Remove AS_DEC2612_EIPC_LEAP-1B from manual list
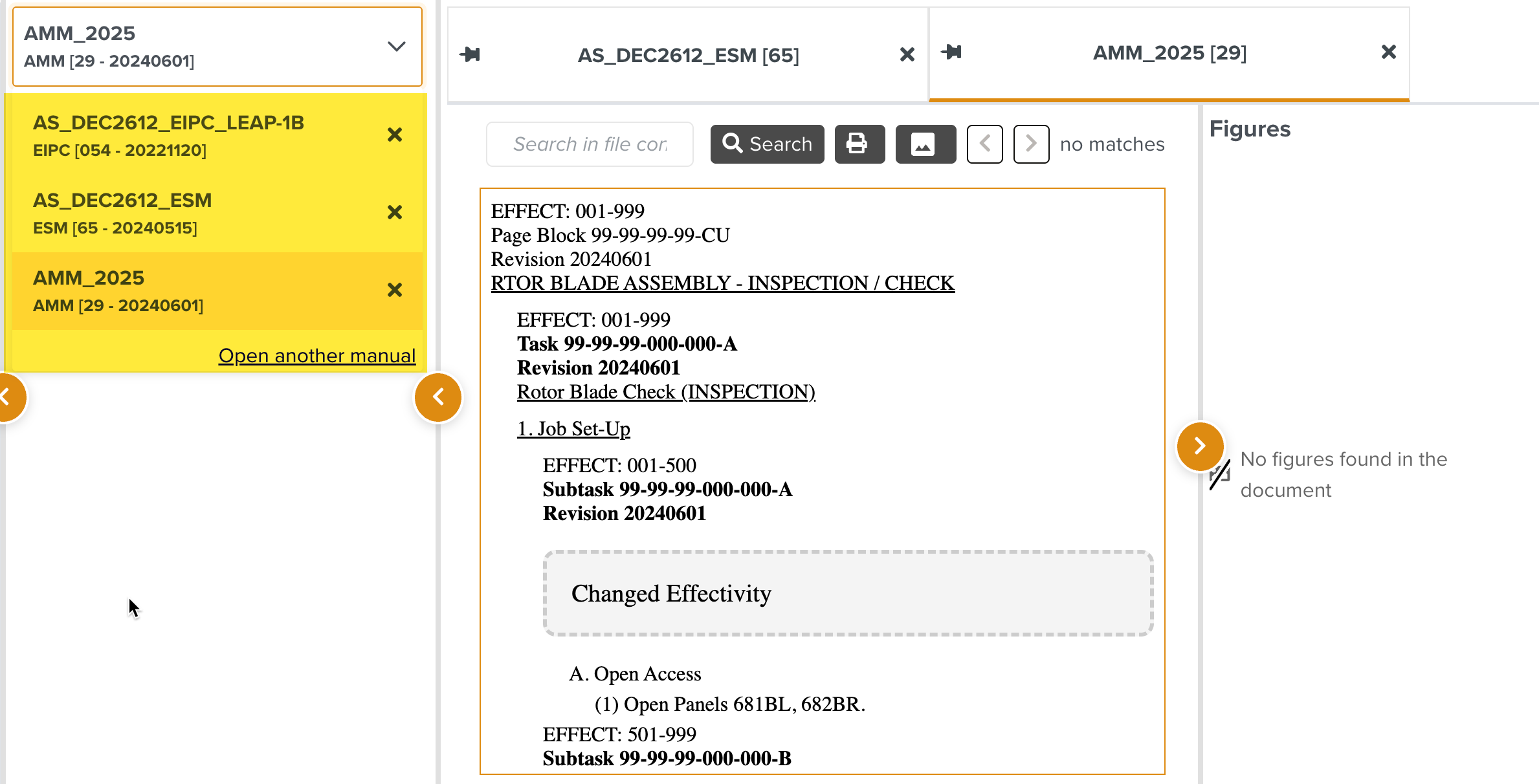1539x784 pixels. pos(394,135)
